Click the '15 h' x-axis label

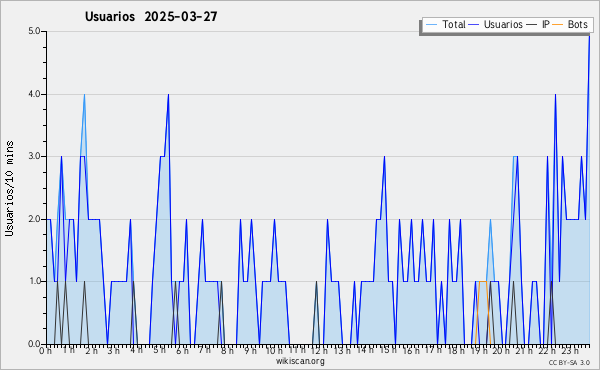coord(388,350)
